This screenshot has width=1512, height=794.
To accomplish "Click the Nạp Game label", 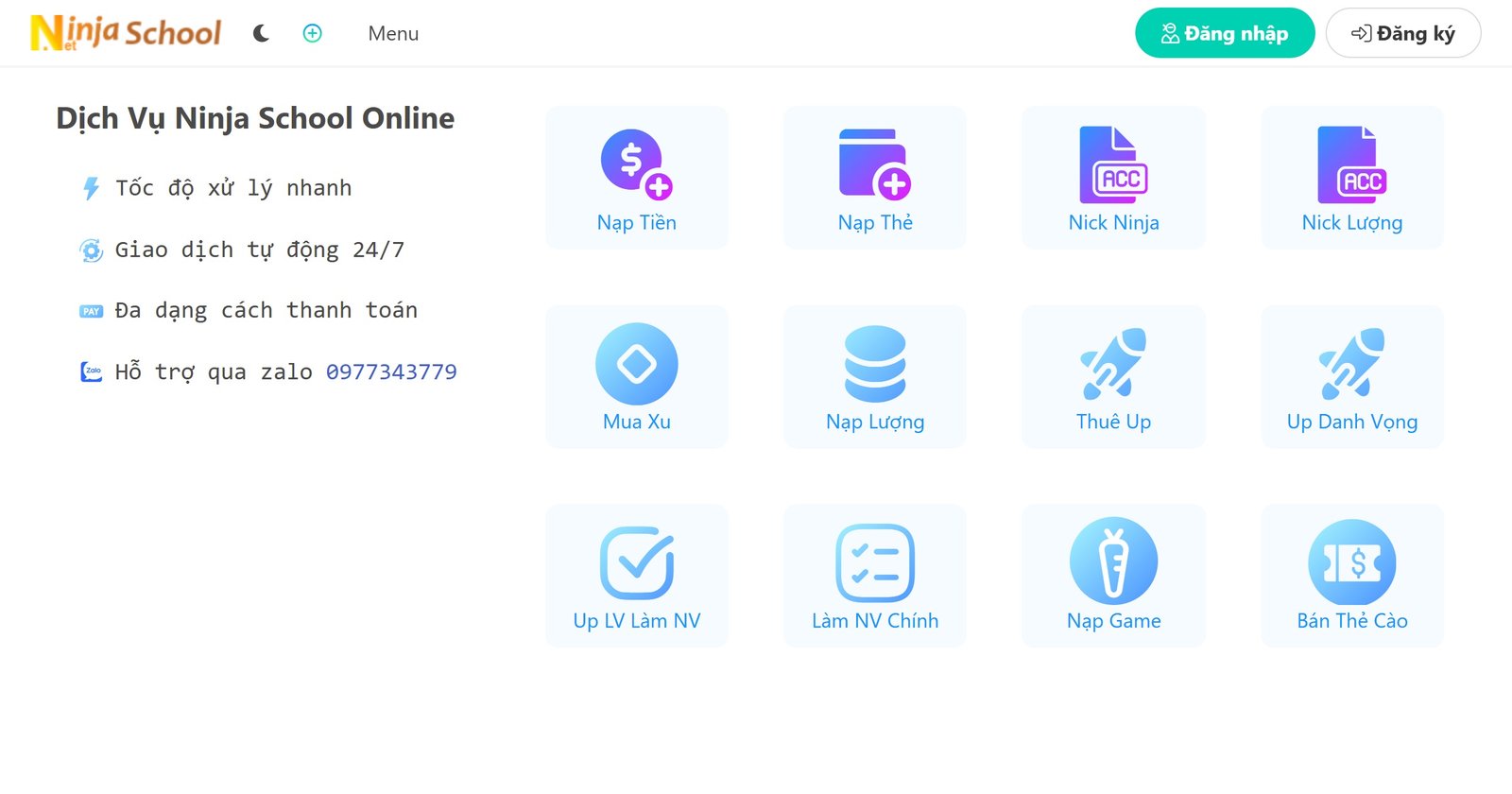I will pyautogui.click(x=1113, y=620).
